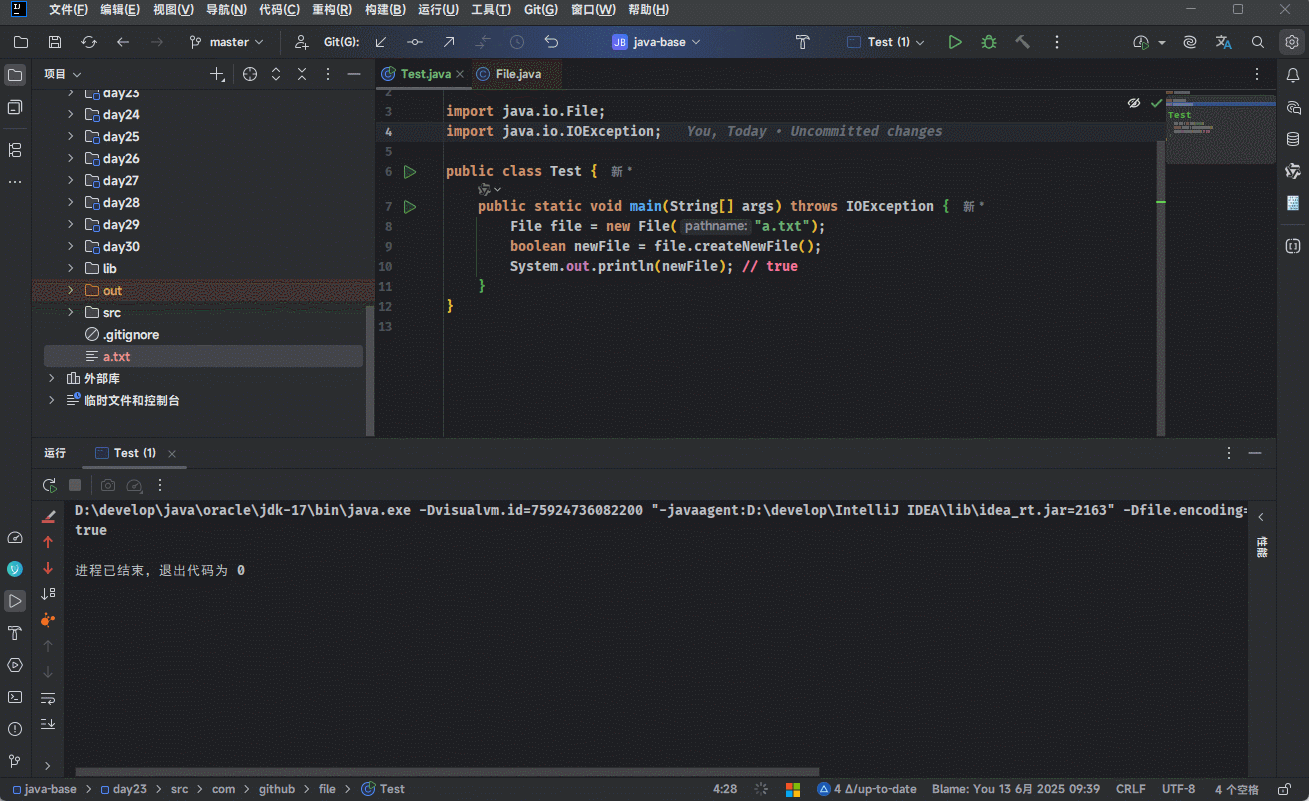This screenshot has height=801, width=1309.
Task: Toggle soft-wrap in the run console
Action: click(x=48, y=697)
